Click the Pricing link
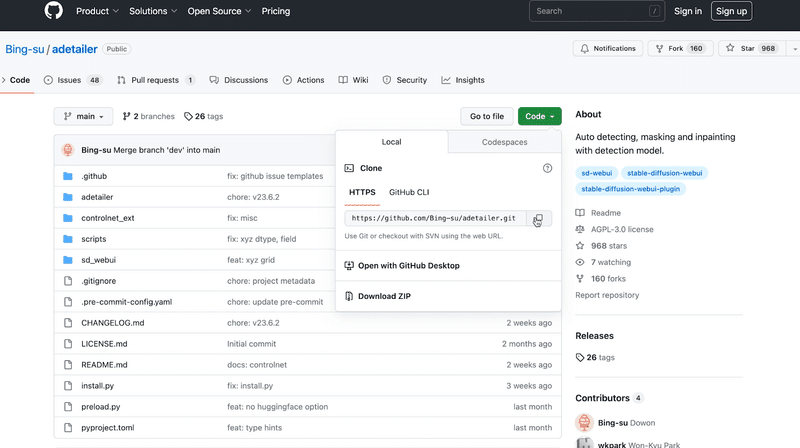The width and height of the screenshot is (800, 448). coord(276,11)
